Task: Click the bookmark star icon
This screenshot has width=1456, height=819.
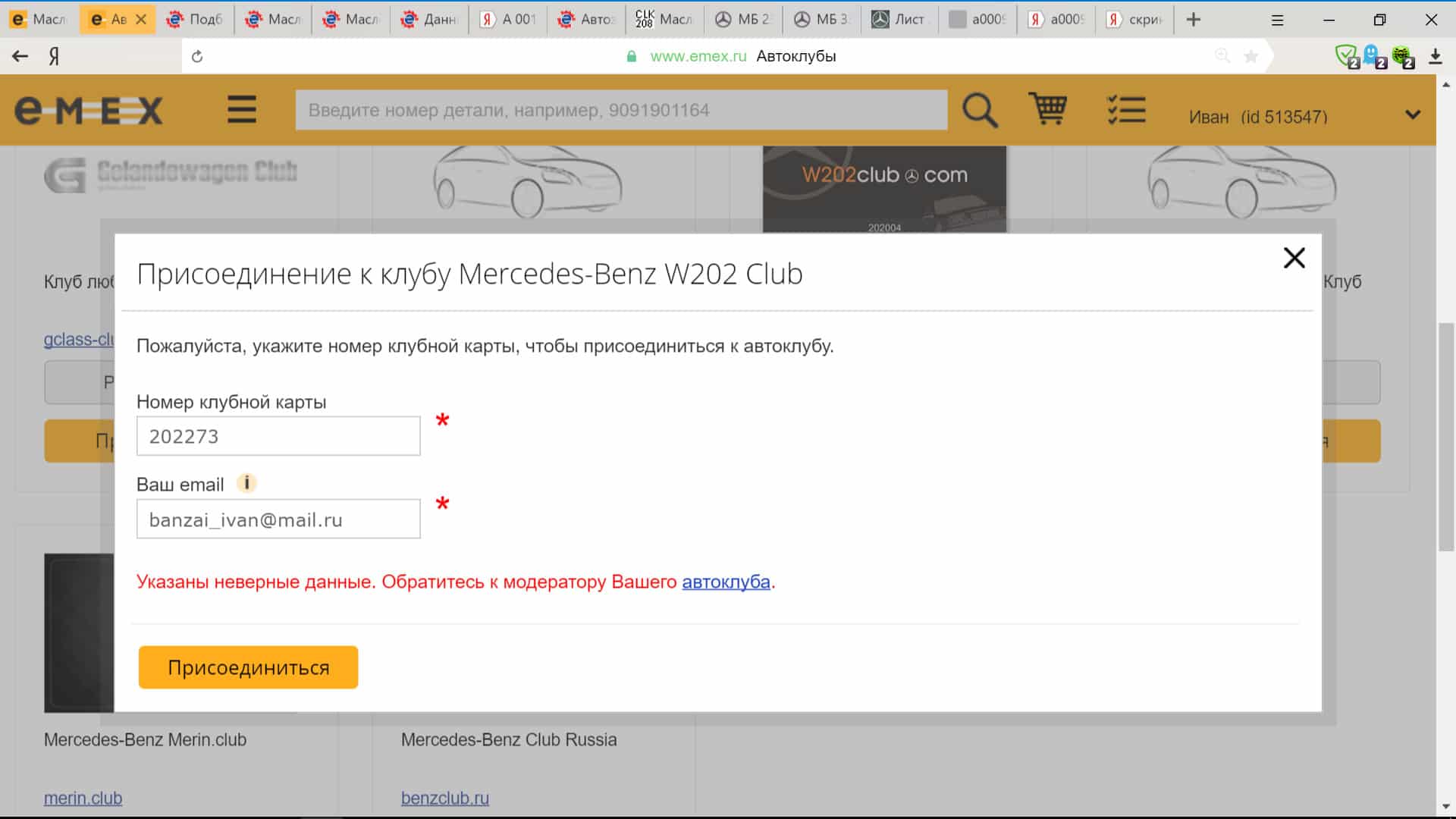Action: (x=1251, y=56)
